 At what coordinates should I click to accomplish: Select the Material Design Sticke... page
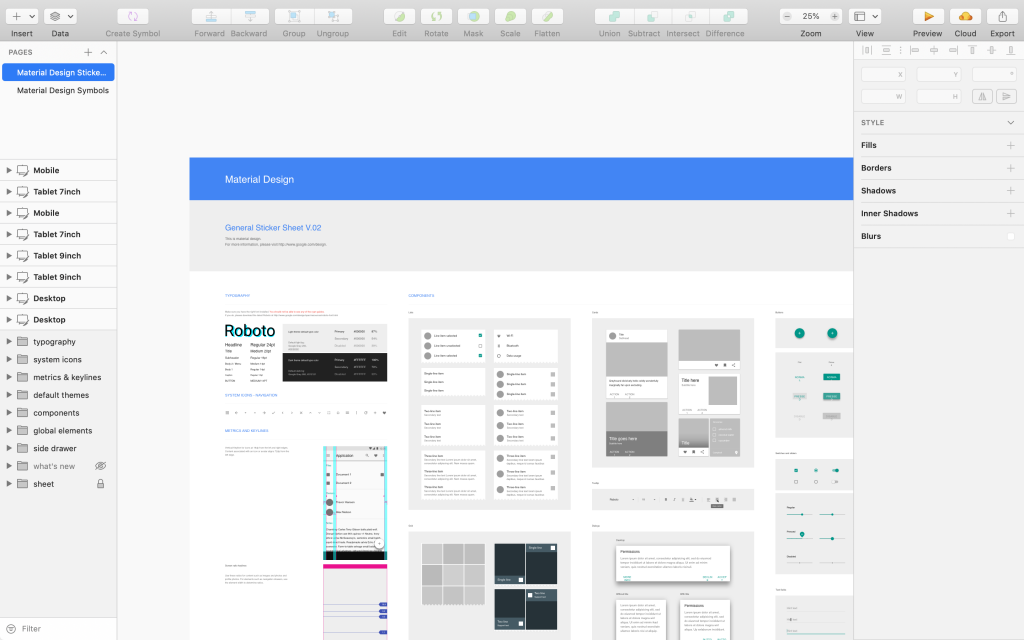pyautogui.click(x=58, y=72)
